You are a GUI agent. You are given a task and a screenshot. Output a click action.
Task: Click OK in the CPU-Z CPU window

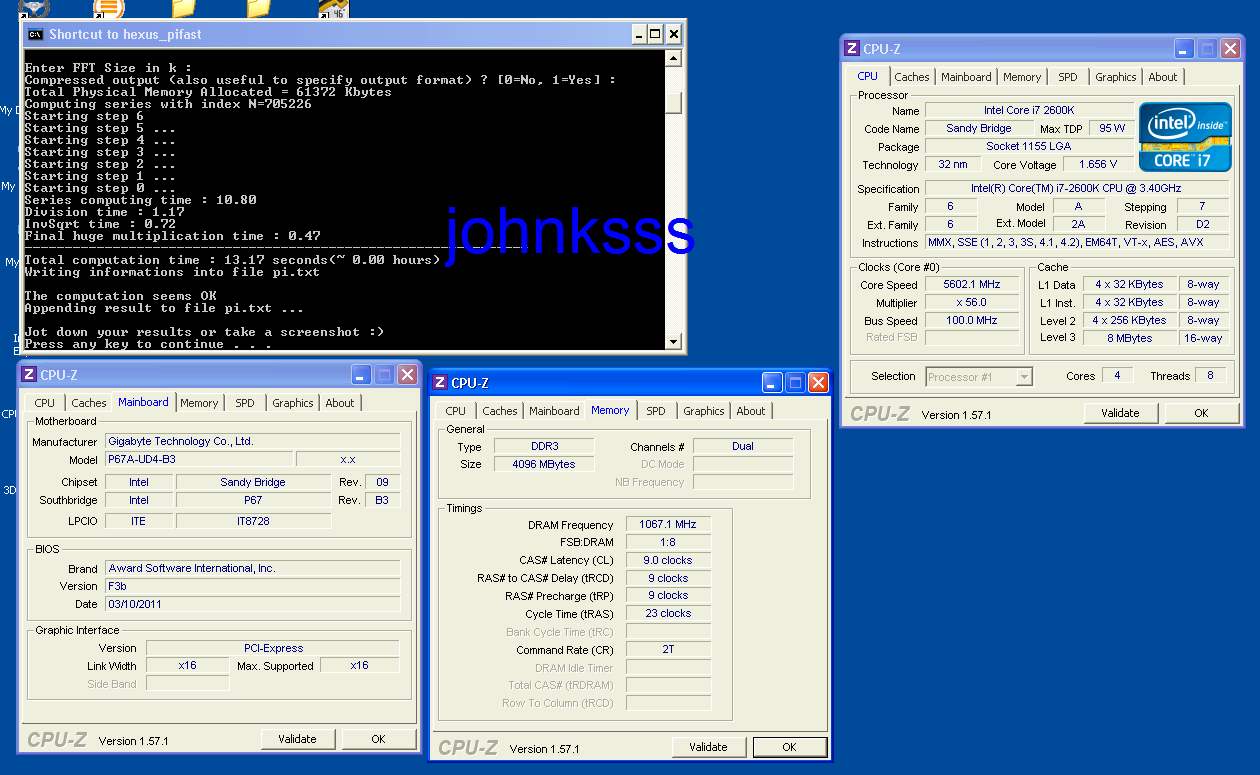[1201, 413]
